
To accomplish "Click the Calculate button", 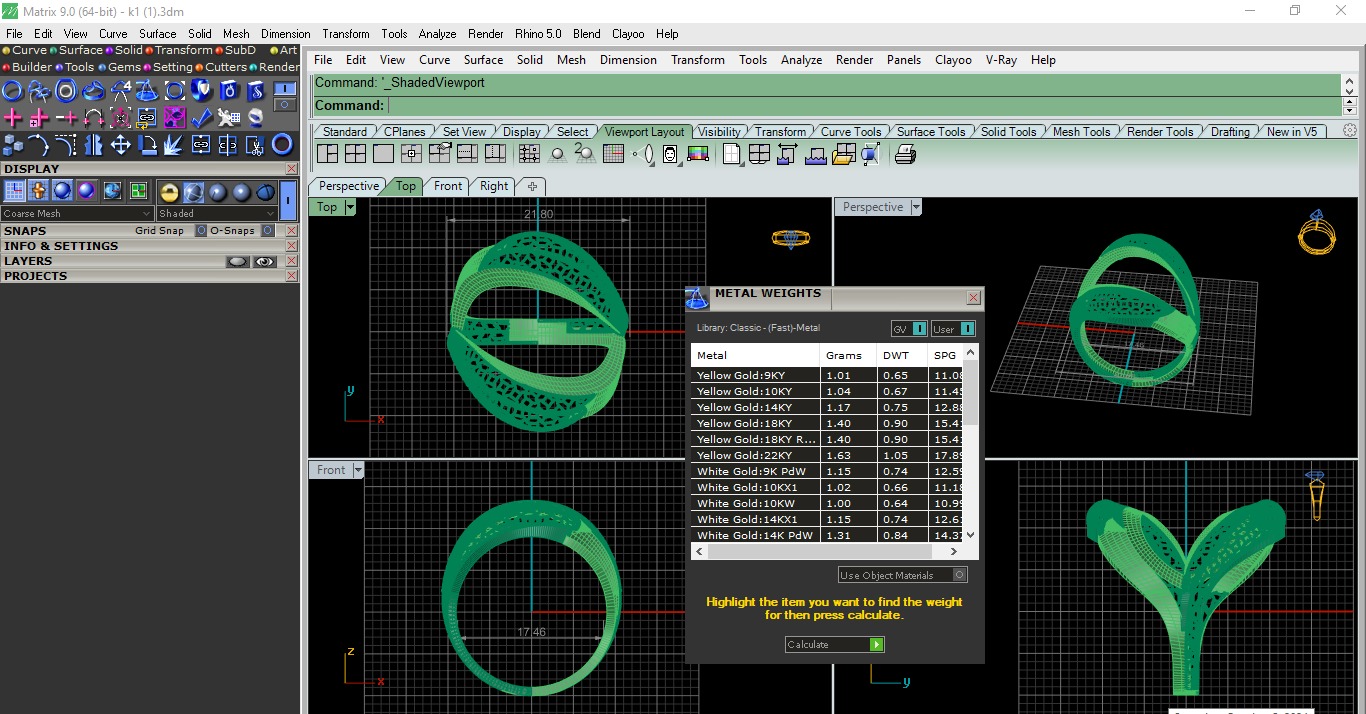I will (835, 645).
